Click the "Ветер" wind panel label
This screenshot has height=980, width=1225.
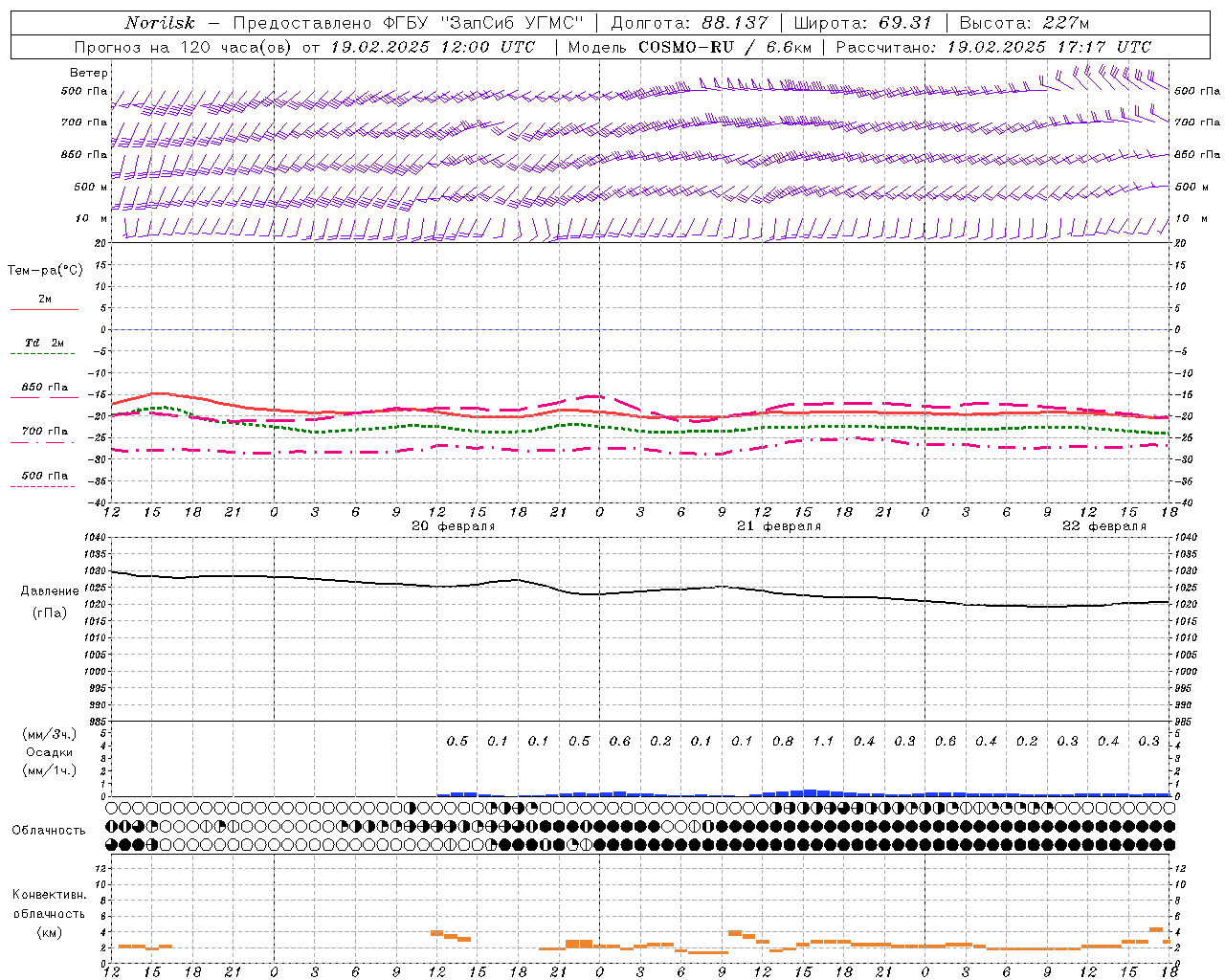[x=89, y=73]
